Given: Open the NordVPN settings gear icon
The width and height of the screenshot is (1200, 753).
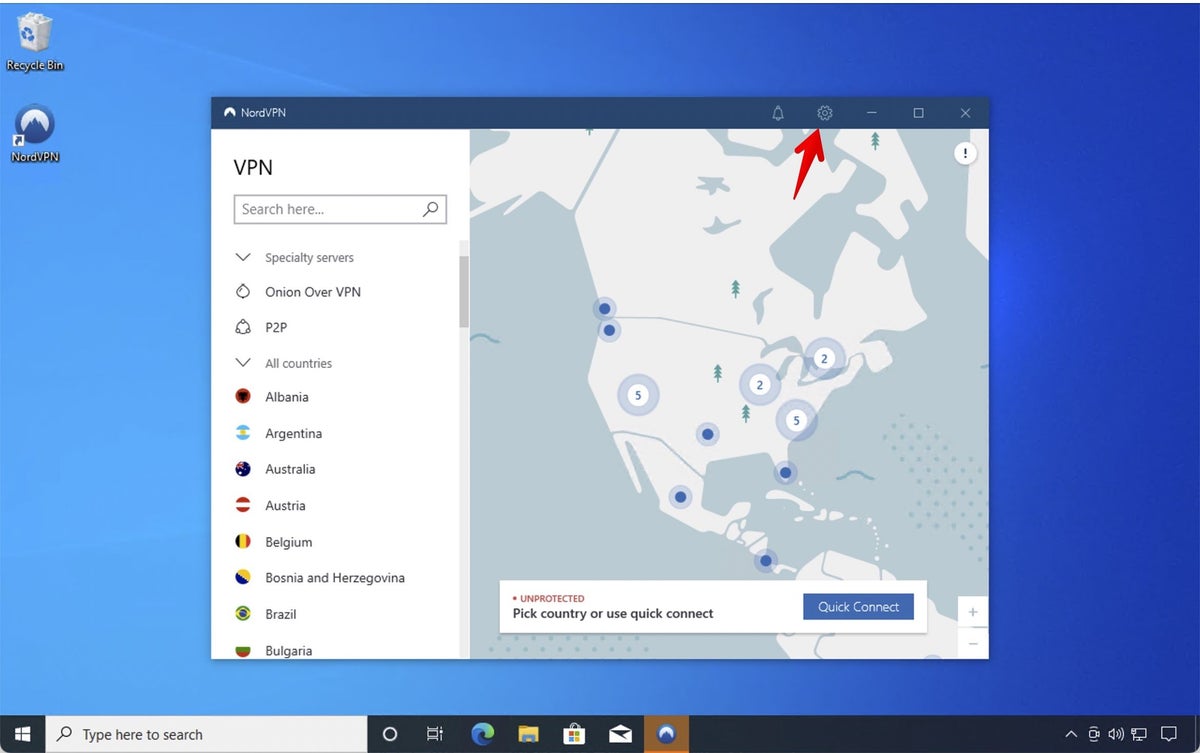Looking at the screenshot, I should coord(824,113).
